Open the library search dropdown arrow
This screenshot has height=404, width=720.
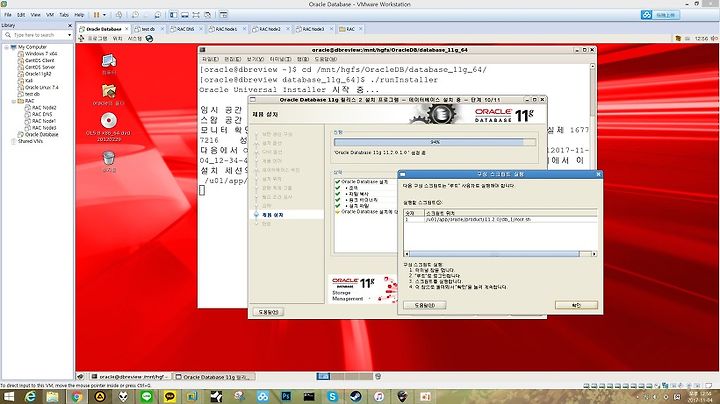pyautogui.click(x=69, y=35)
